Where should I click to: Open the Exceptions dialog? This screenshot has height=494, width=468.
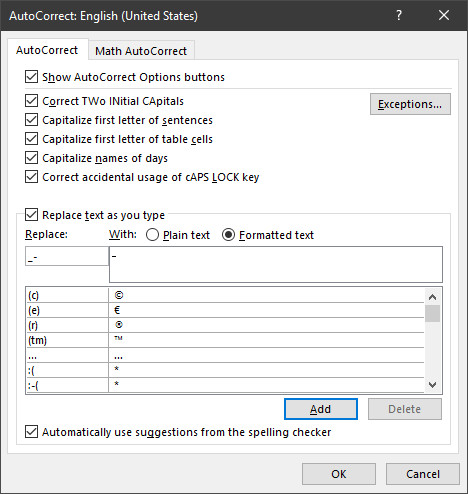[x=410, y=104]
